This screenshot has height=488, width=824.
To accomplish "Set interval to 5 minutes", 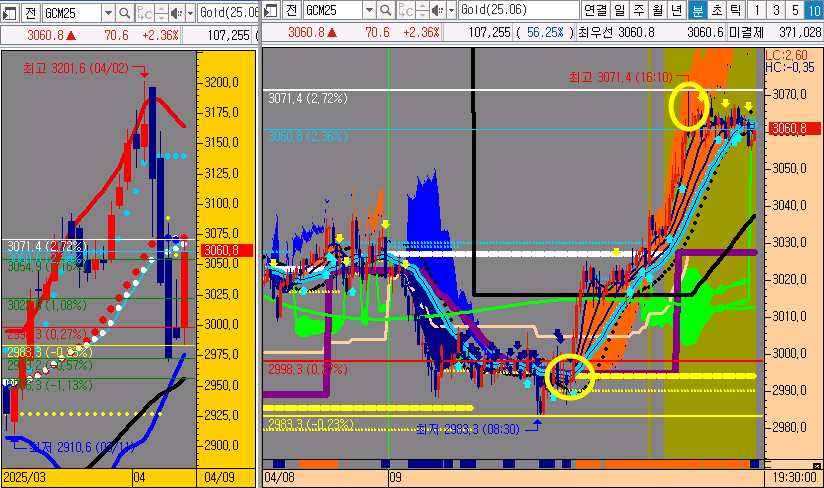I will click(795, 10).
